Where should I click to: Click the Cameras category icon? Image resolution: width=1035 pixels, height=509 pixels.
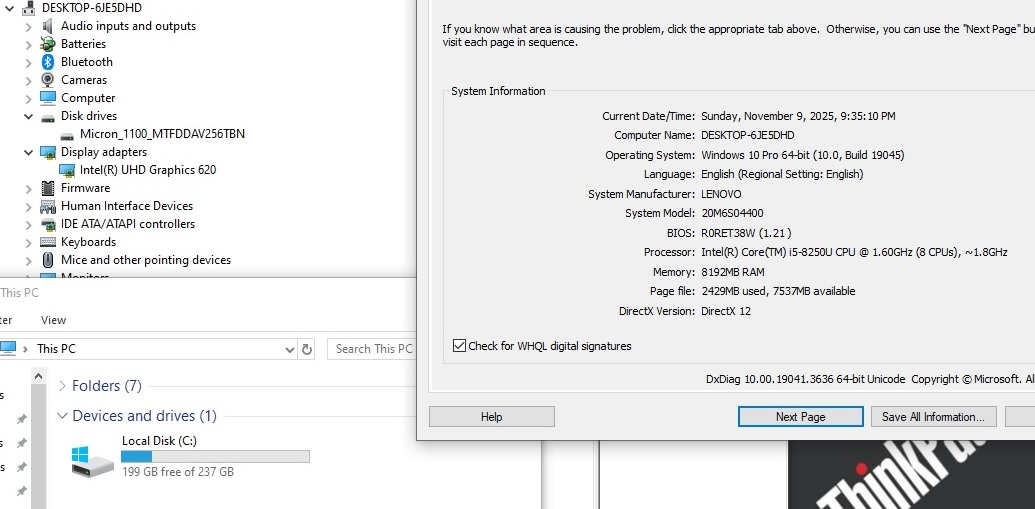(47, 80)
